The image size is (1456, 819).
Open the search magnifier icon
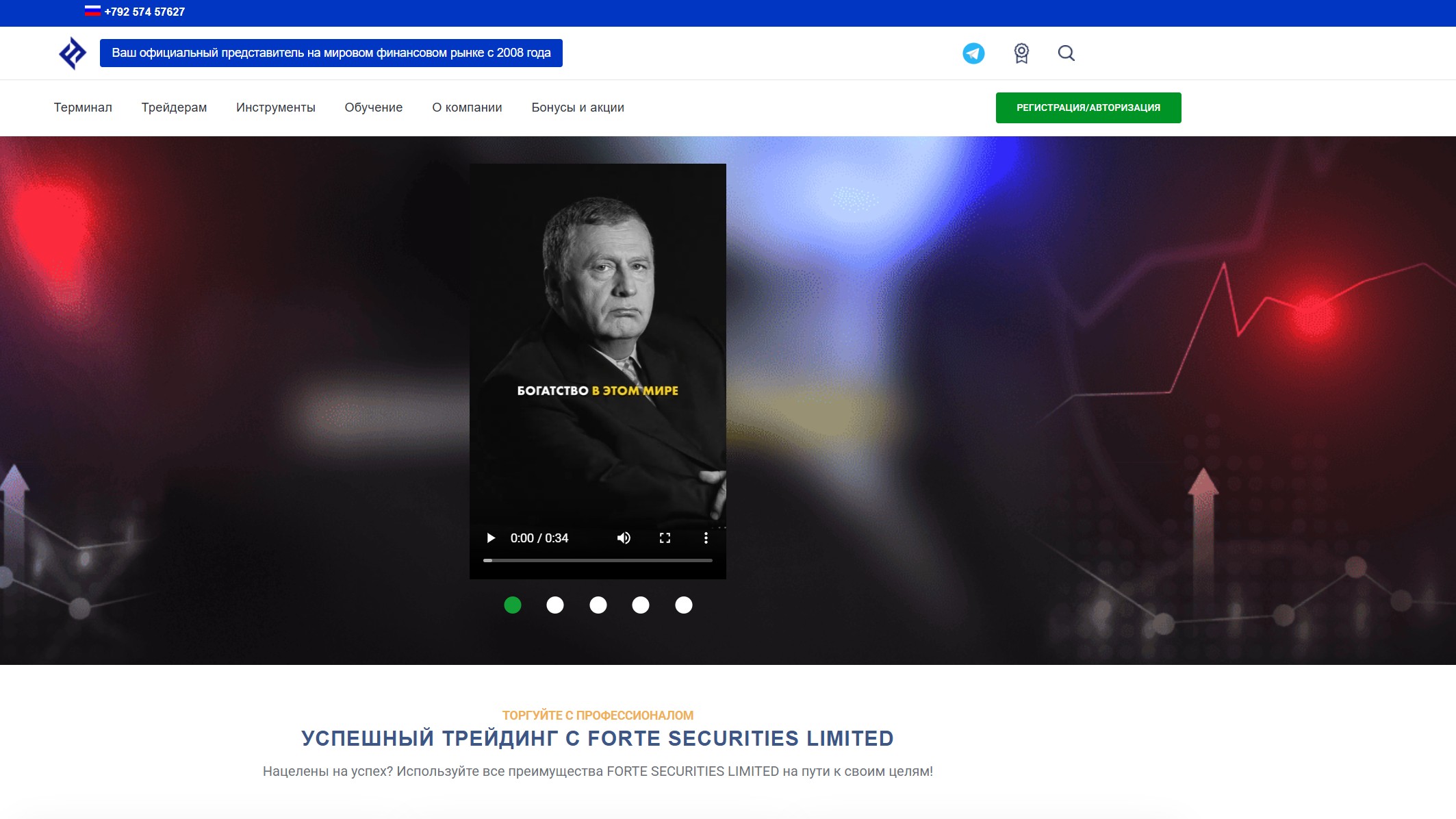1066,53
